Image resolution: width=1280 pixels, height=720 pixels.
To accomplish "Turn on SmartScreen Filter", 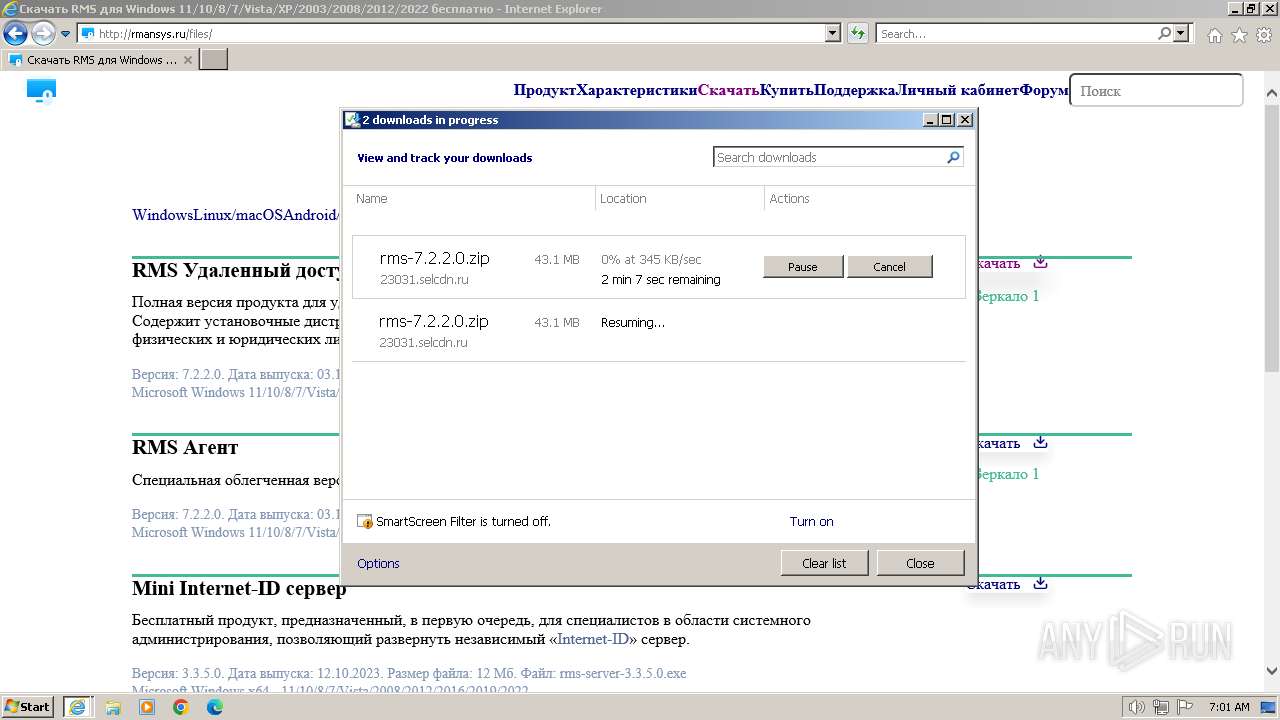I will click(811, 521).
